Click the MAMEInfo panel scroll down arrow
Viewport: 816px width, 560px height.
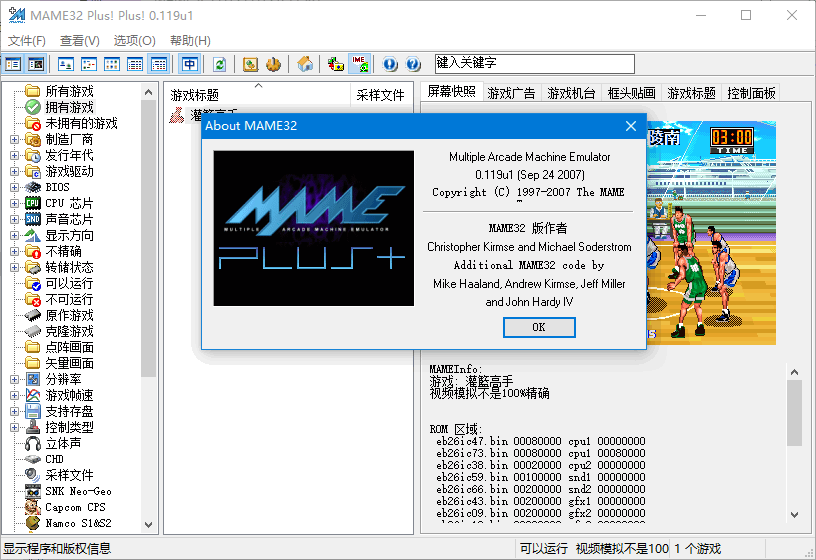point(794,515)
